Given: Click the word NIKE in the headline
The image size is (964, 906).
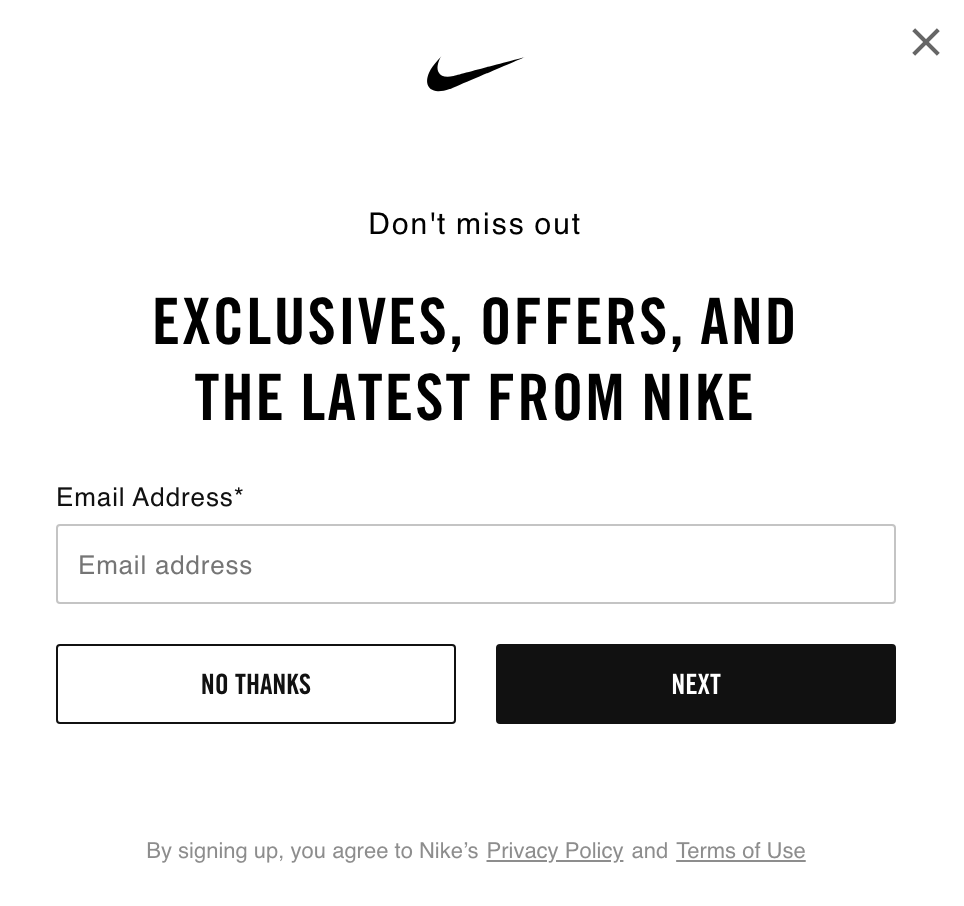Looking at the screenshot, I should coord(698,397).
